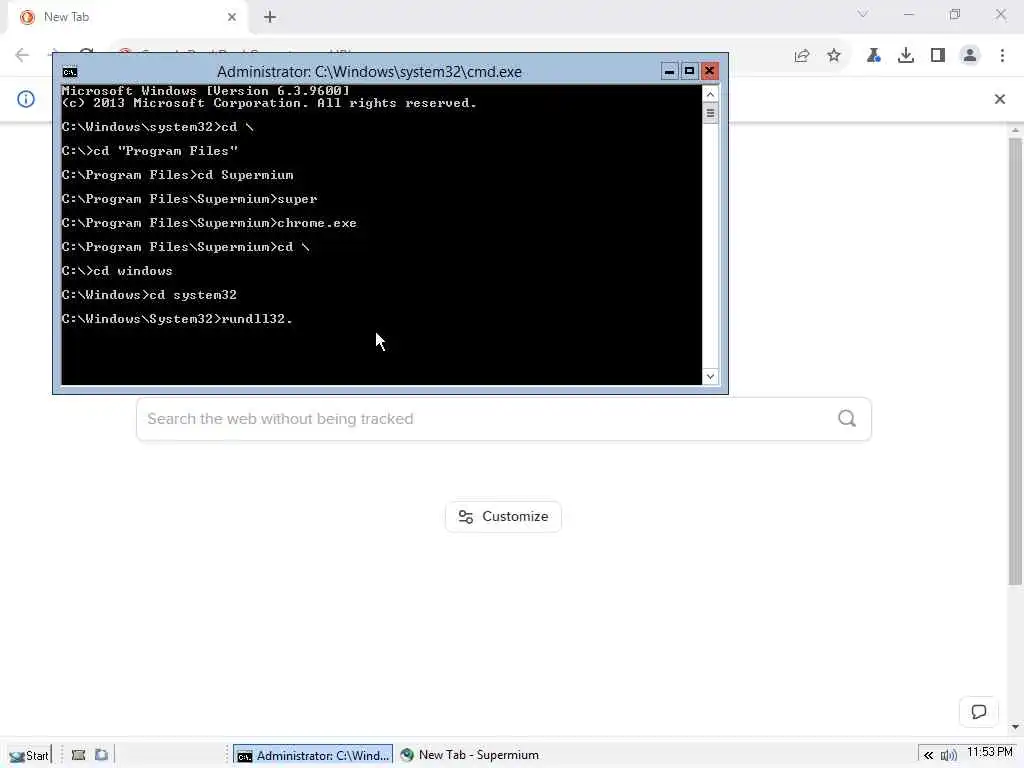Close the cmd.exe window
This screenshot has height=768, width=1024.
click(x=710, y=71)
